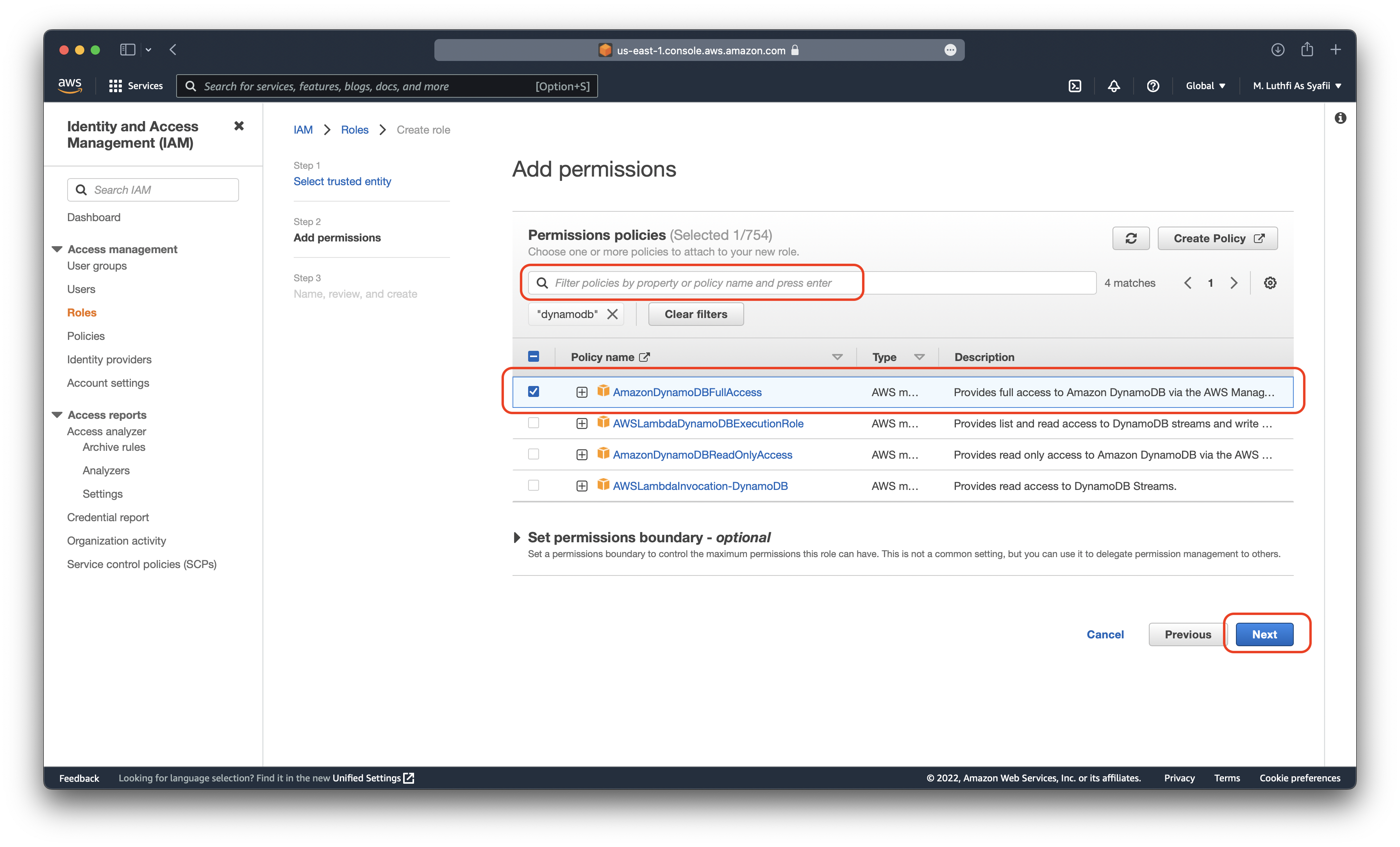Open the policy table preferences gear
Screen dimensions: 1400x847
tap(1270, 283)
